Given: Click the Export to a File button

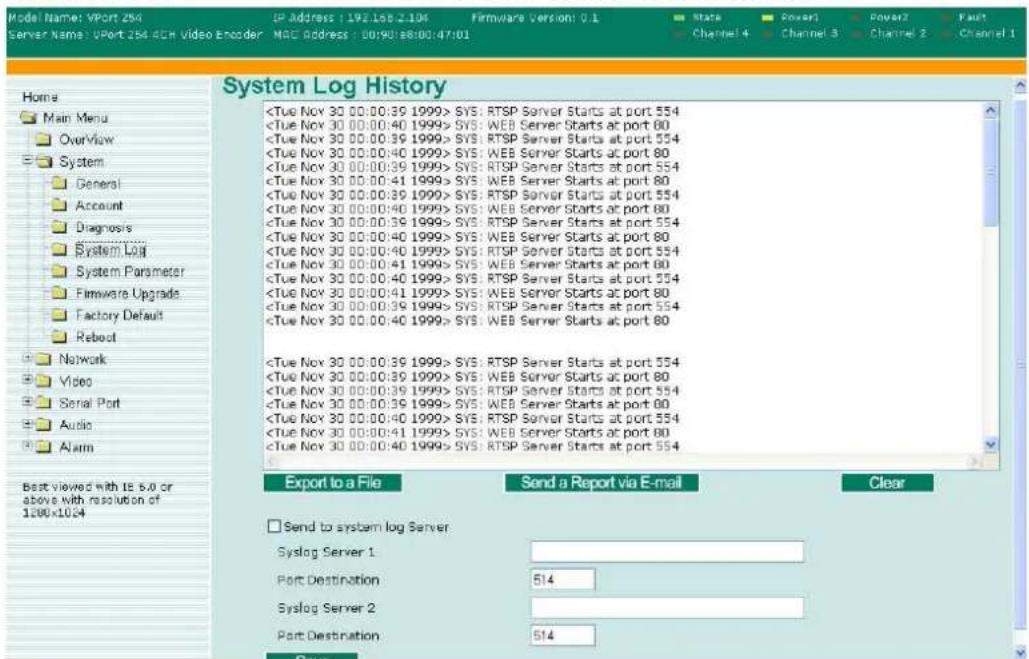Looking at the screenshot, I should point(333,483).
